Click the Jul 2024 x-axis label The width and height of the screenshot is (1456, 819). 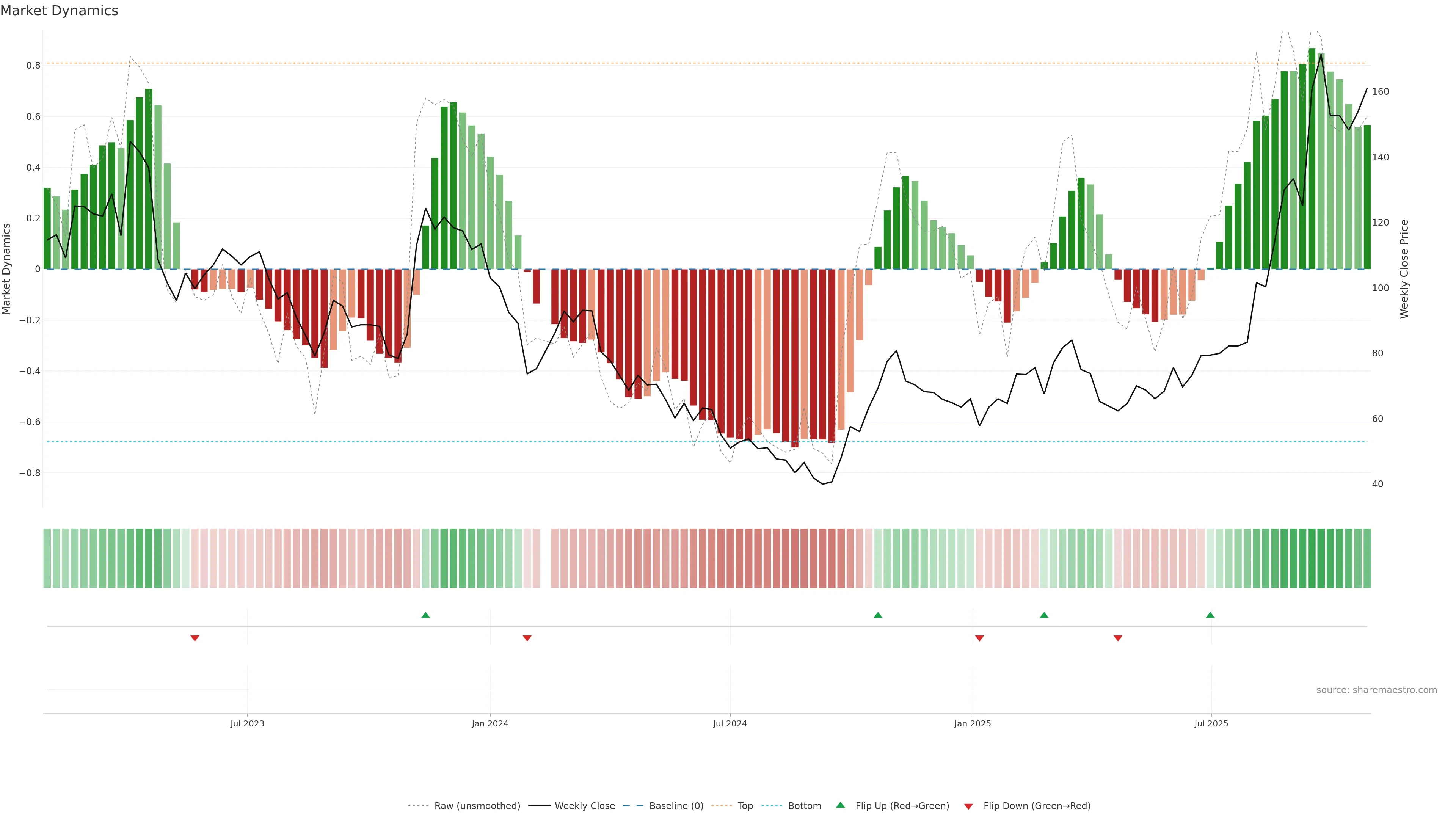(x=730, y=723)
